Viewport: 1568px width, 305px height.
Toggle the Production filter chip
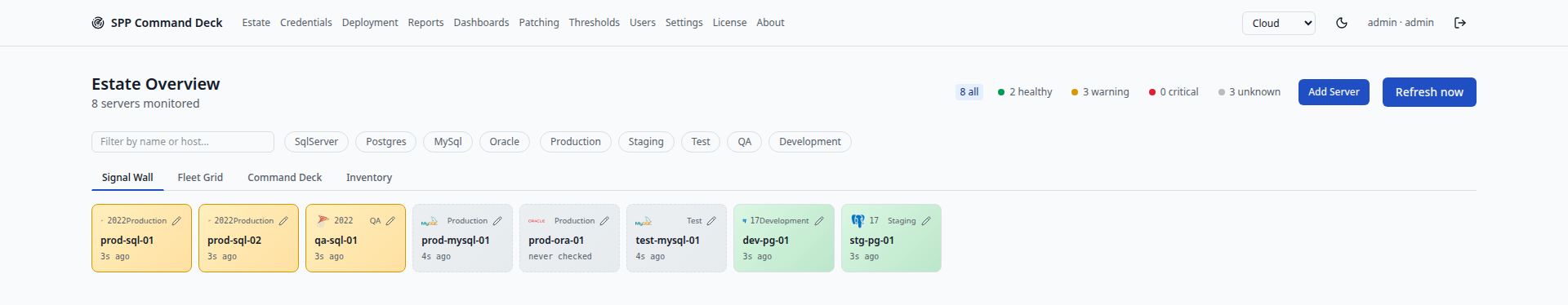(x=576, y=142)
